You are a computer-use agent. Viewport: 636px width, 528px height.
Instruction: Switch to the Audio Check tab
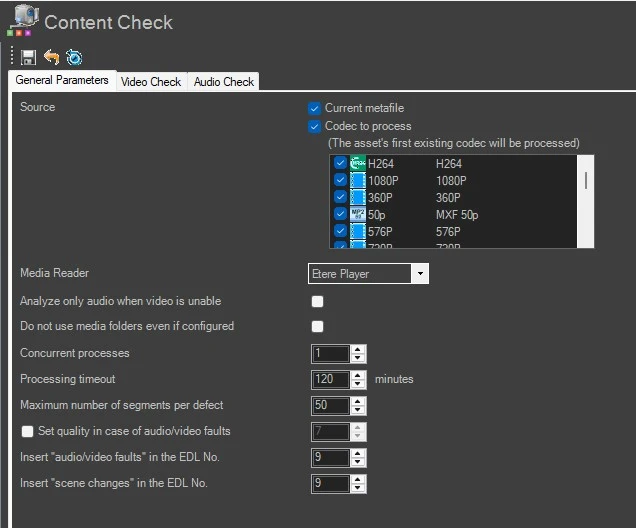[224, 82]
